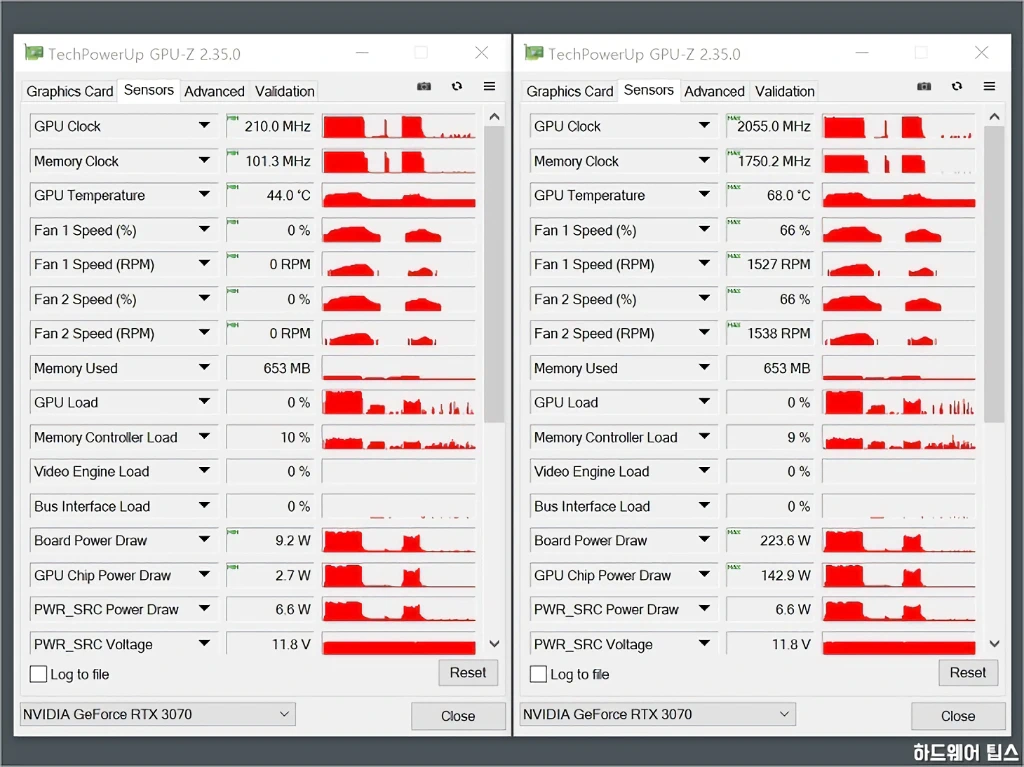Open Video Engine Load dropdown in left window

pos(204,470)
